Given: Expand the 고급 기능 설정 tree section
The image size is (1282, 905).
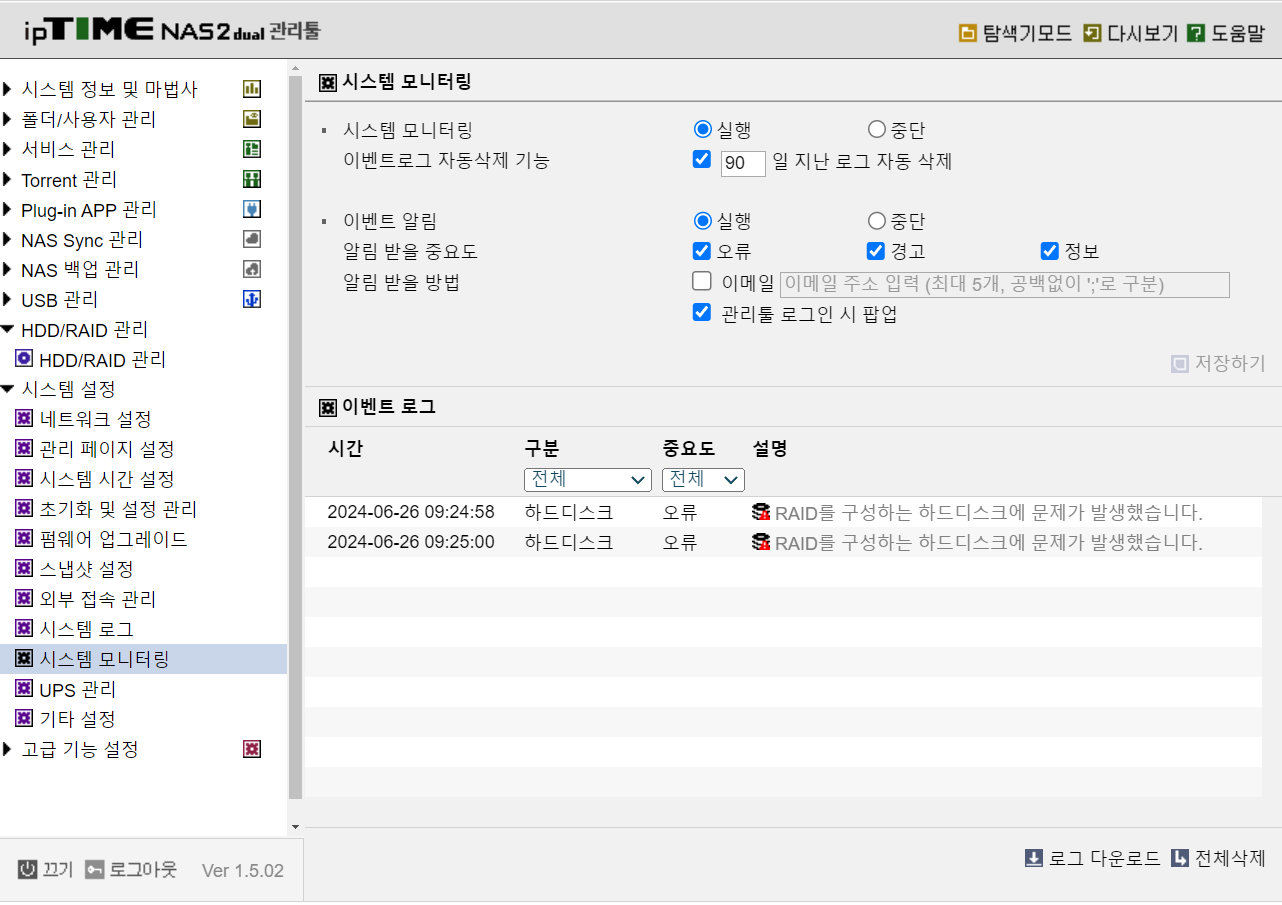Looking at the screenshot, I should click(8, 749).
